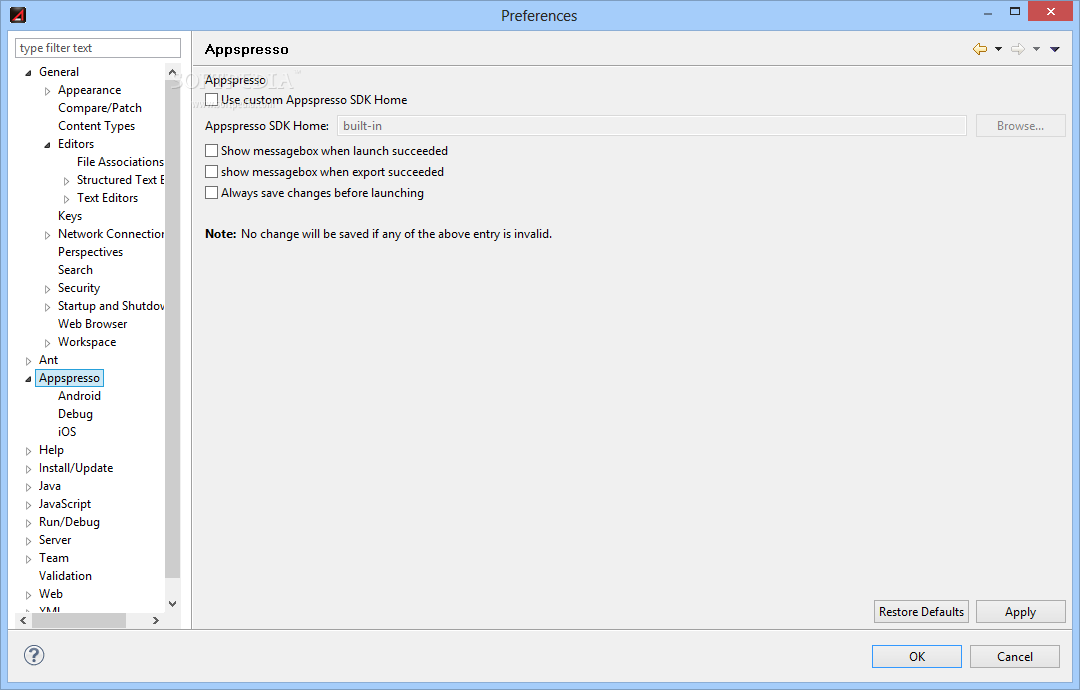
Task: Expand the Ant tree node
Action: (28, 361)
